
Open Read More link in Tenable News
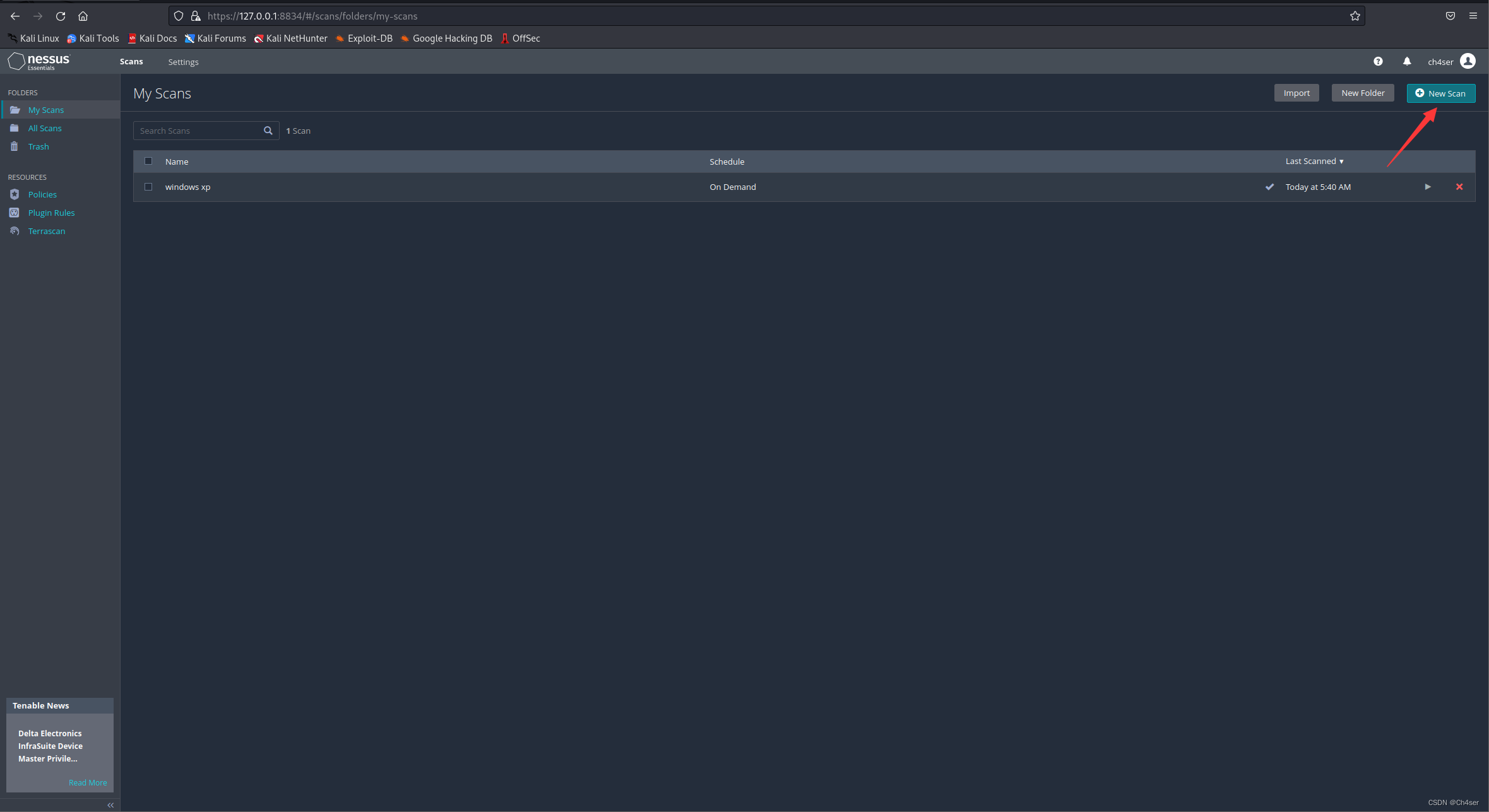tap(88, 782)
